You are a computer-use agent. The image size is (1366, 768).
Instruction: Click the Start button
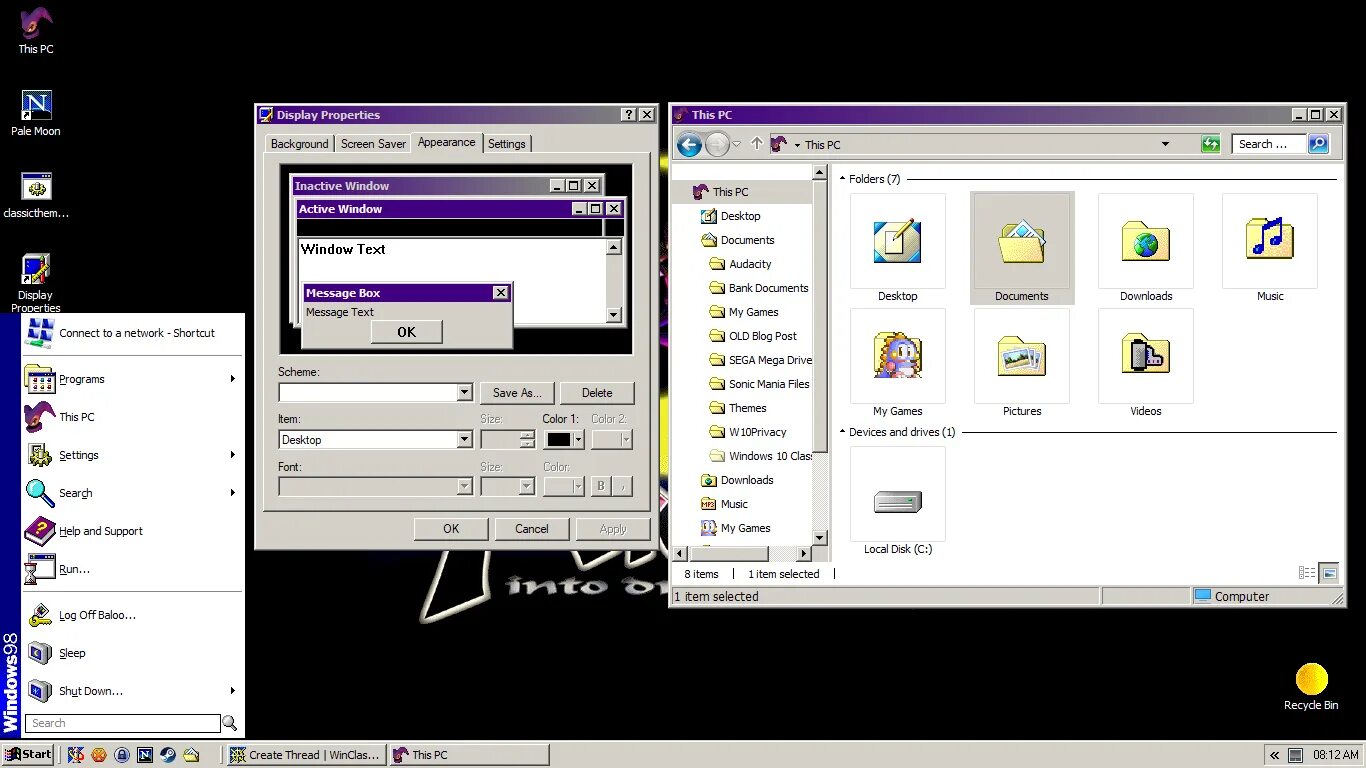point(28,755)
